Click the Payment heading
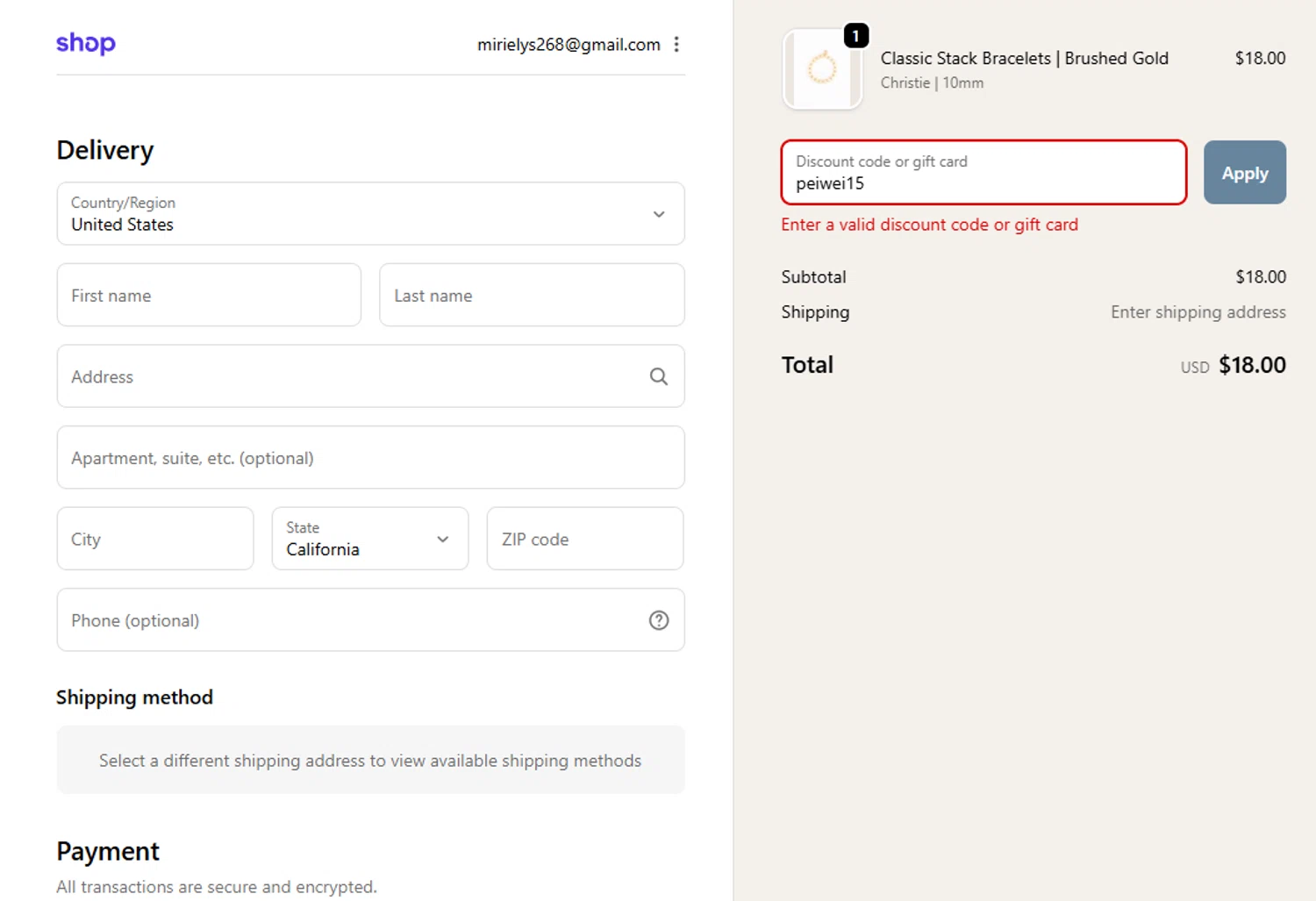Viewport: 1316px width, 901px height. click(x=108, y=851)
